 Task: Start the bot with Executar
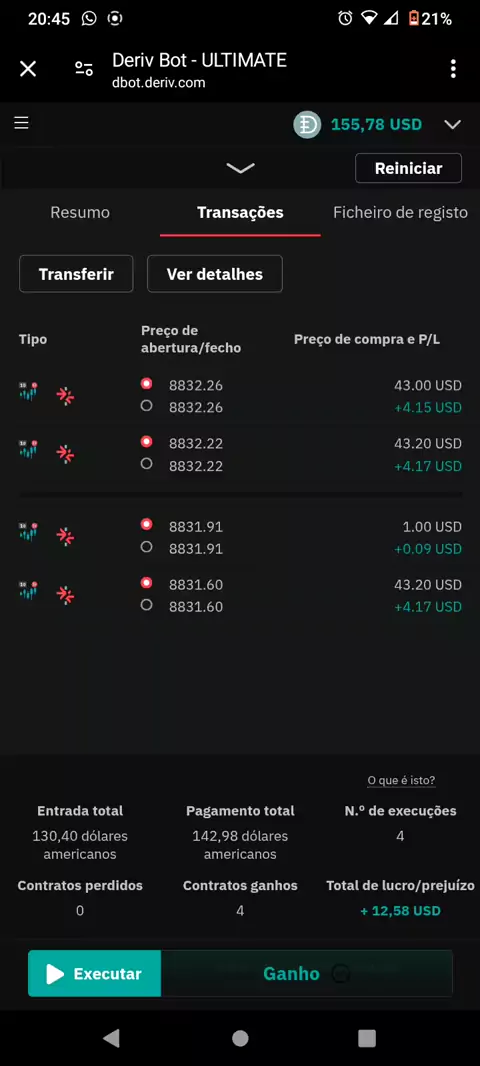pos(95,974)
